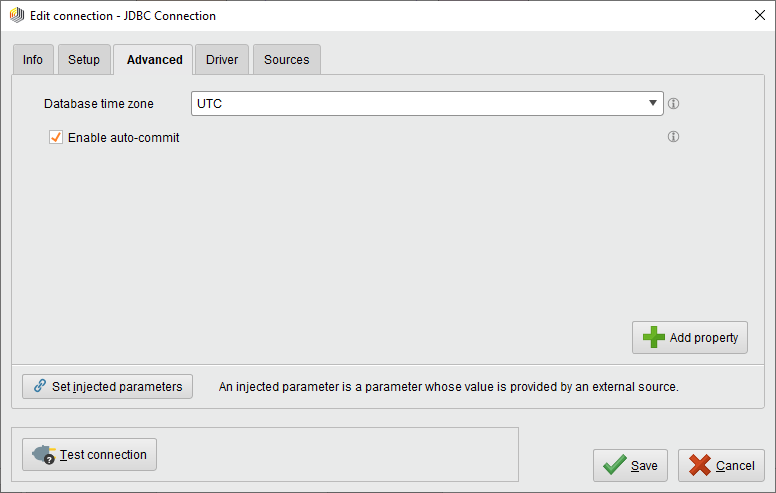The width and height of the screenshot is (776, 493).
Task: Open the Setup tab
Action: click(x=84, y=60)
